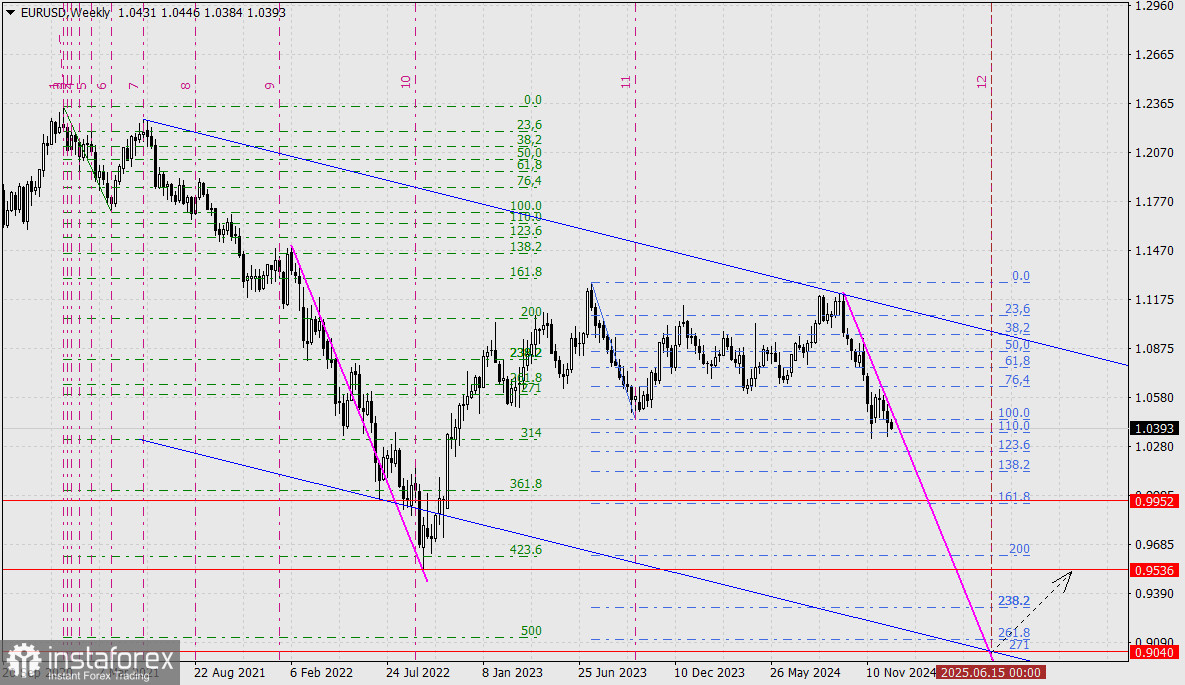
Task: Click the dashed arrow head near 0.9536
Action: 1068,574
